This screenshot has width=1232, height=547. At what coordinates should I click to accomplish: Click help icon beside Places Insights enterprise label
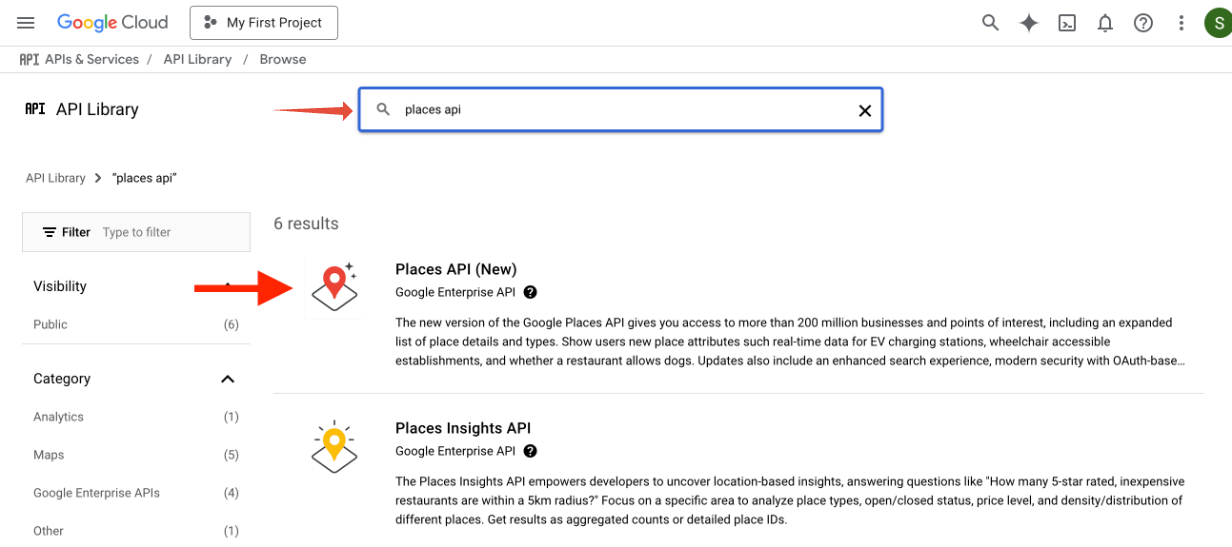coord(530,451)
